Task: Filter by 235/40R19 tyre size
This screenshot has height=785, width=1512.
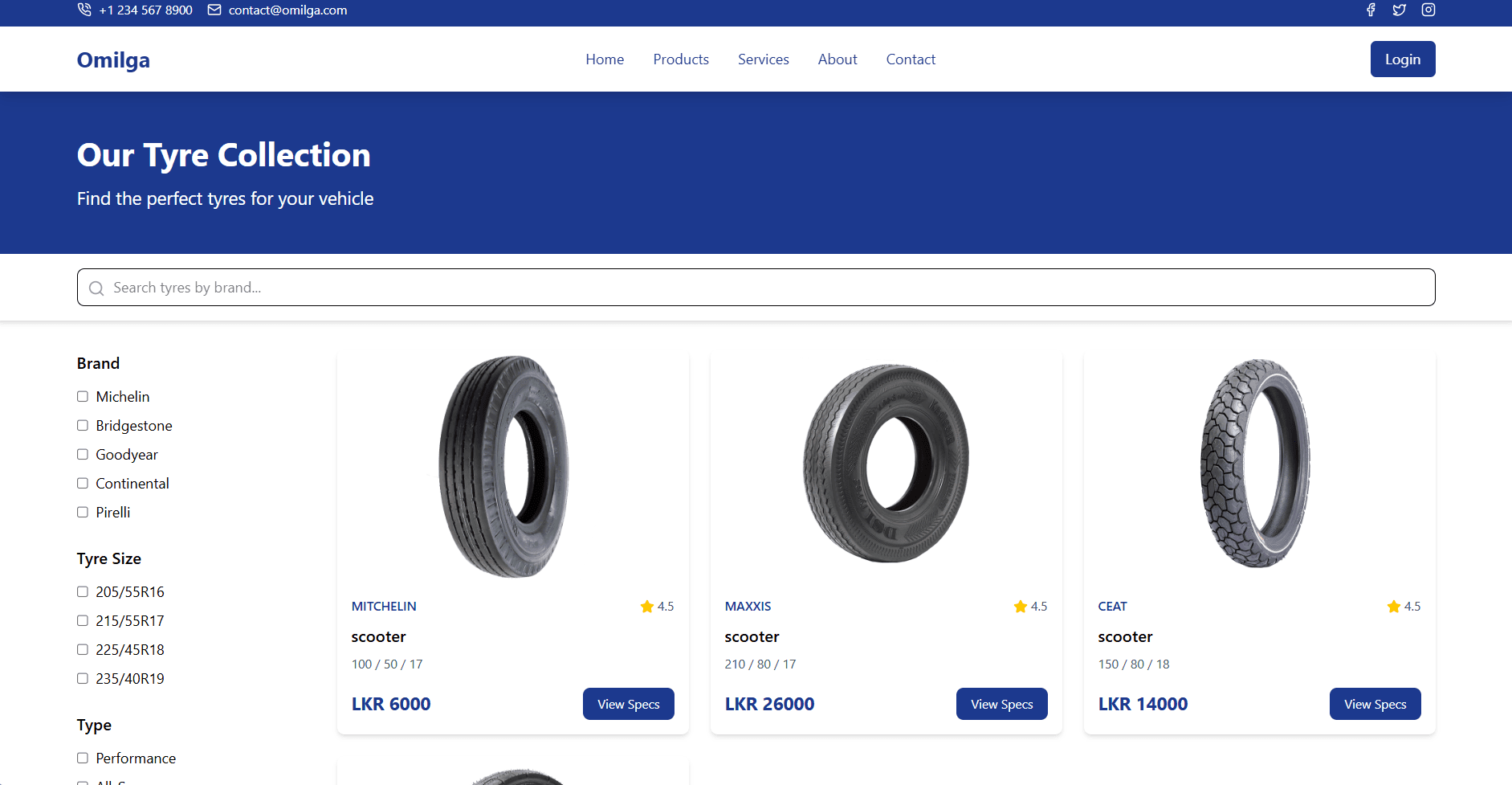Action: [83, 678]
